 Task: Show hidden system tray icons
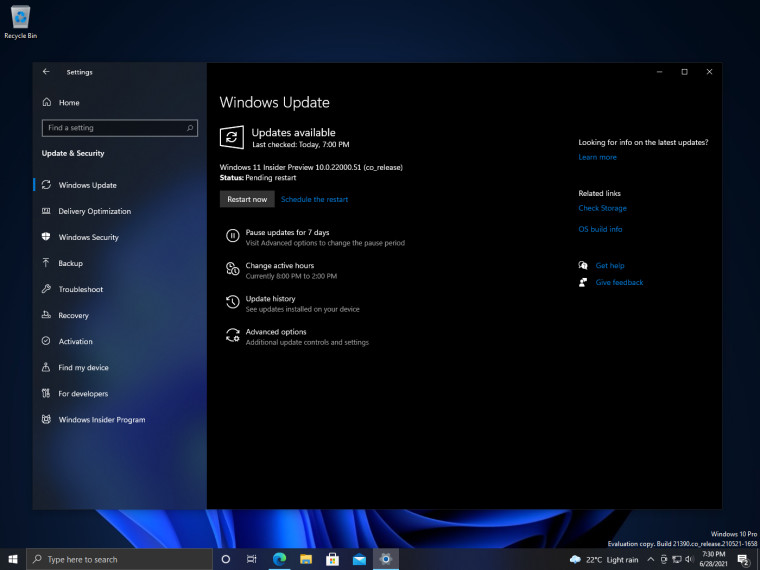point(651,559)
